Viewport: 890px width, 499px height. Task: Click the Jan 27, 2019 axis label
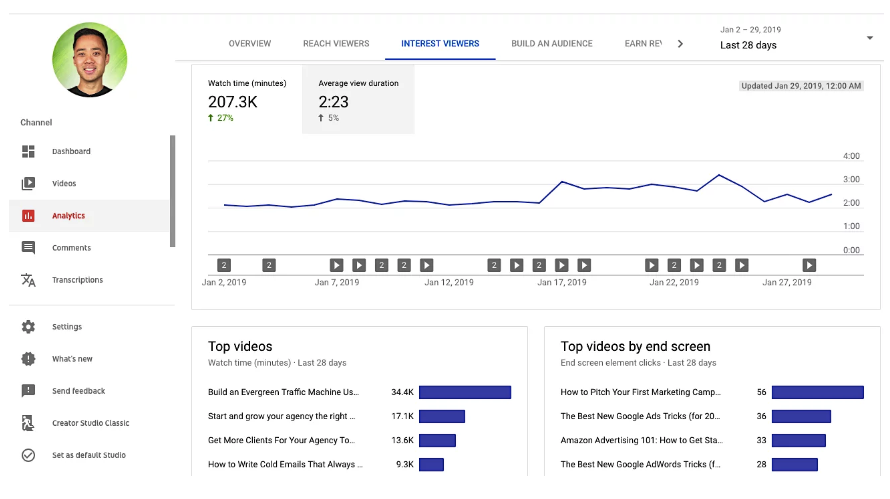(787, 282)
